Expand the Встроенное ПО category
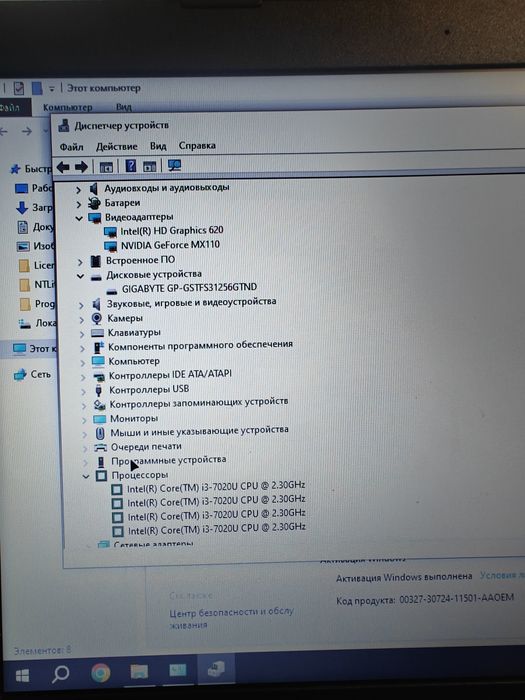Viewport: 525px width, 700px height. [80, 262]
